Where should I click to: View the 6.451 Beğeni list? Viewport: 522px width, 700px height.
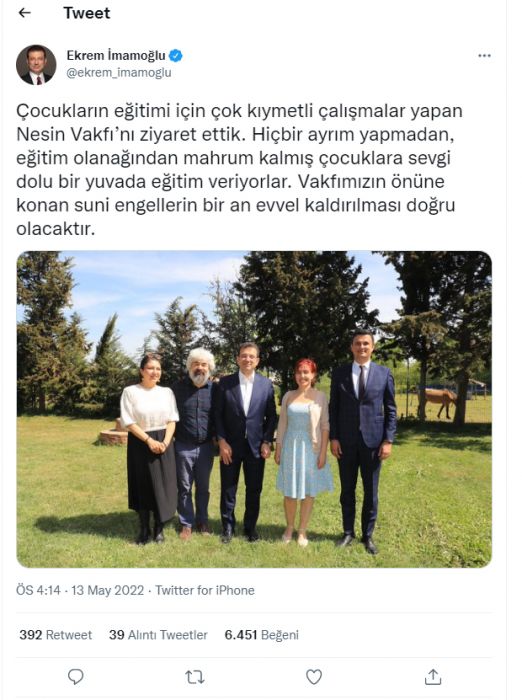[262, 635]
